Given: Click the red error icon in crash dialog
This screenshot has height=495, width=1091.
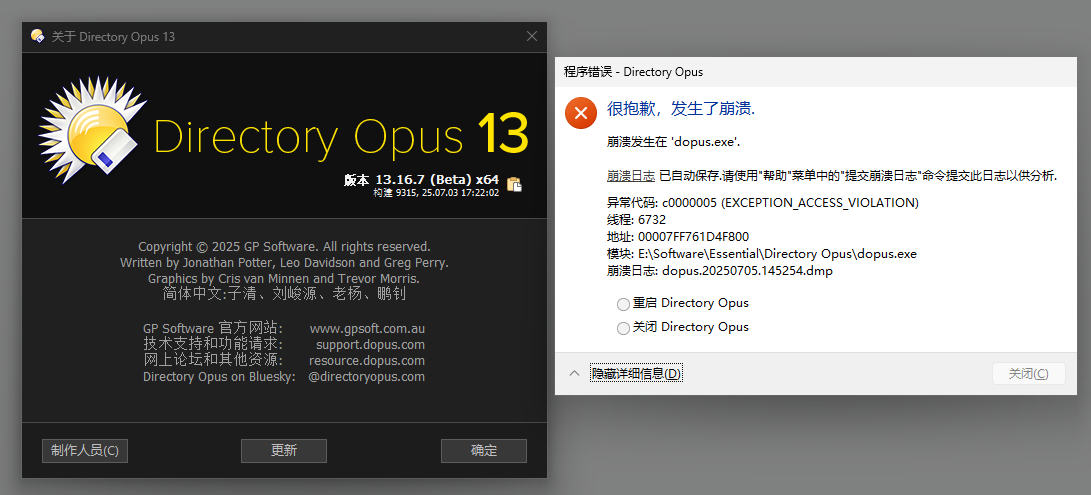Looking at the screenshot, I should click(x=581, y=113).
